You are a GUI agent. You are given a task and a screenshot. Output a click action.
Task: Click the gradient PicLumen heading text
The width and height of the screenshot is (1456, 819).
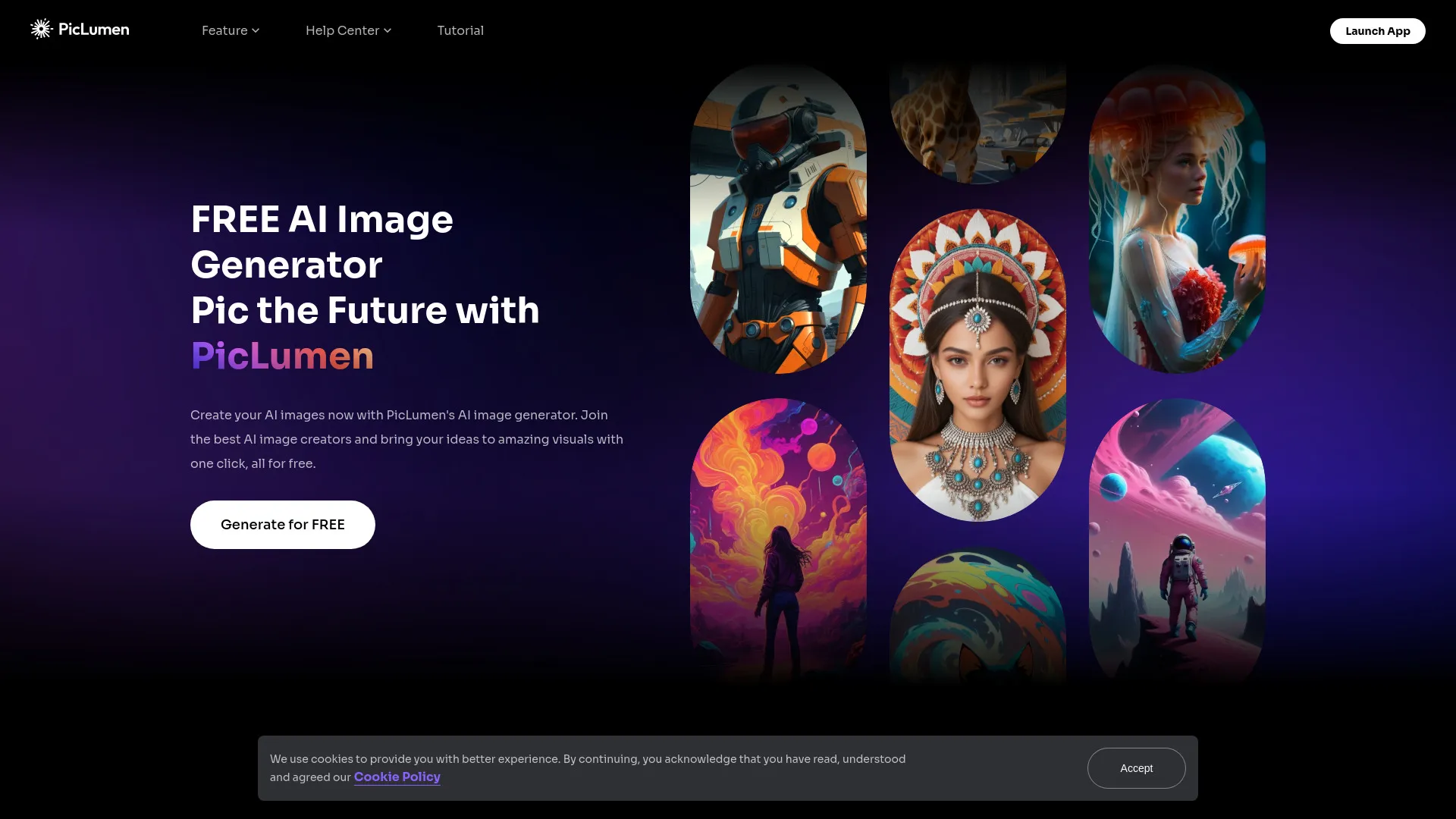(281, 356)
